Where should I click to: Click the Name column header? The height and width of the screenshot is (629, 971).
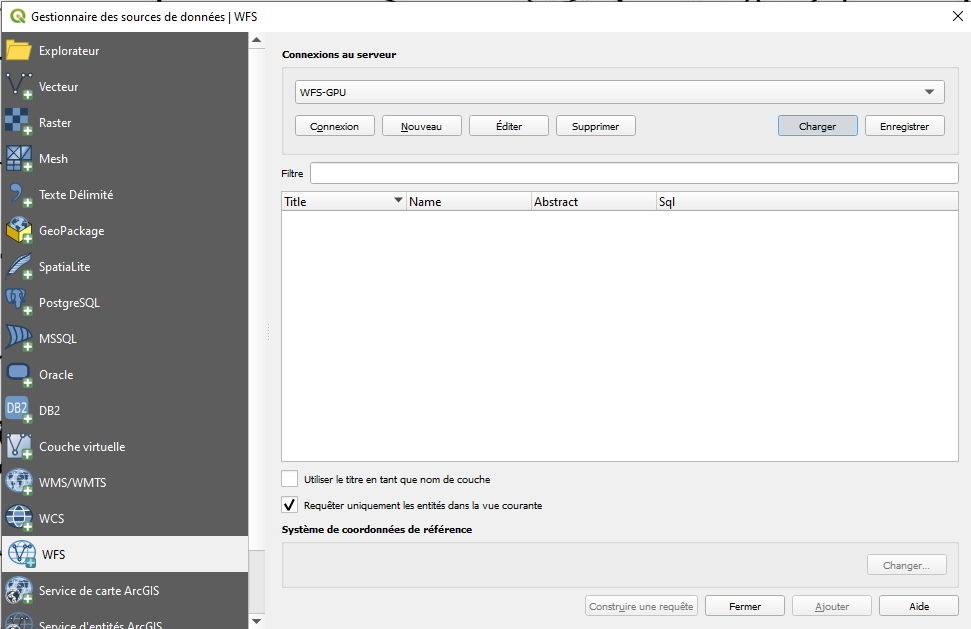coord(468,201)
